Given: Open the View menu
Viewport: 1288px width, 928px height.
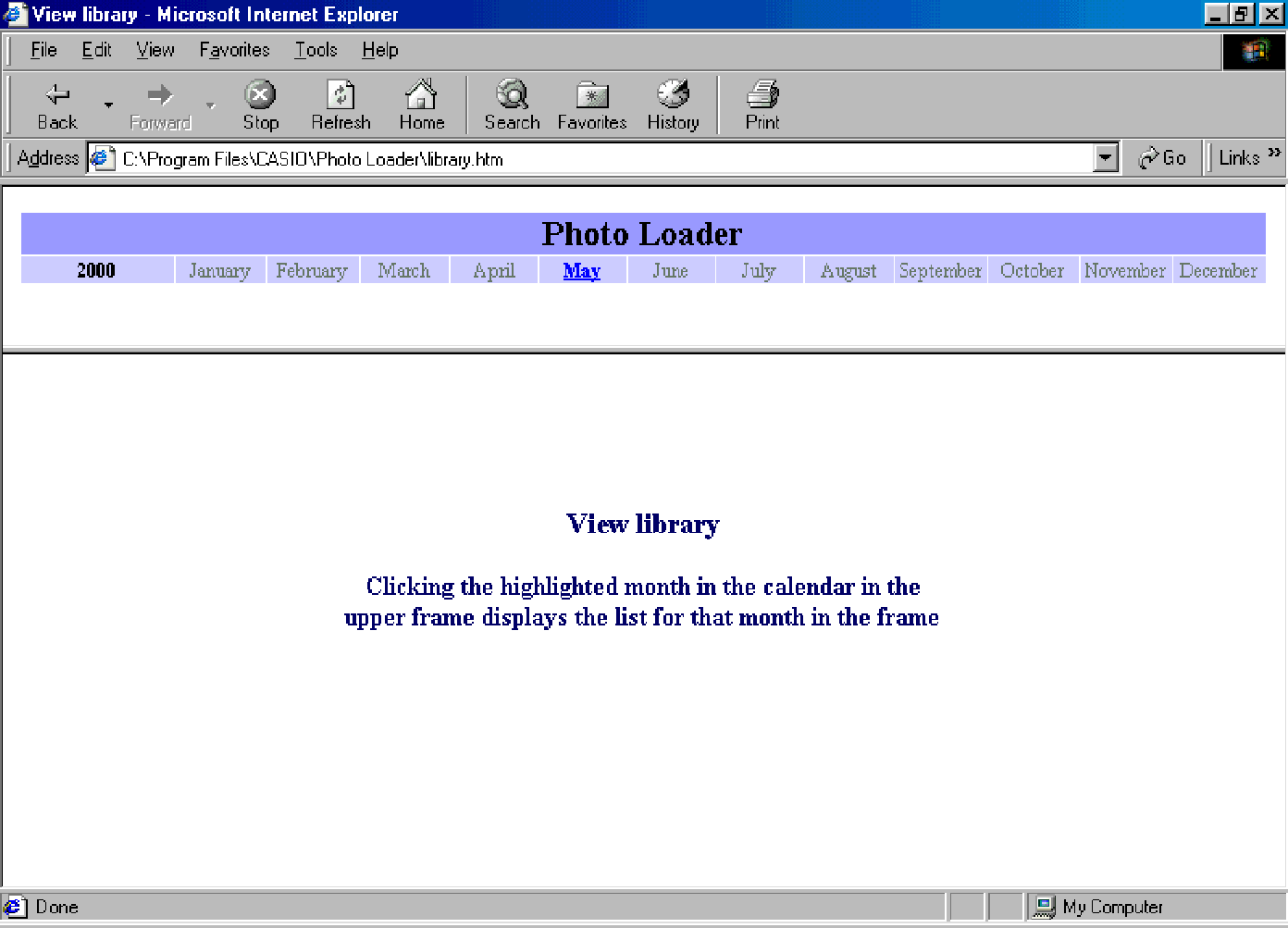Looking at the screenshot, I should click(155, 50).
